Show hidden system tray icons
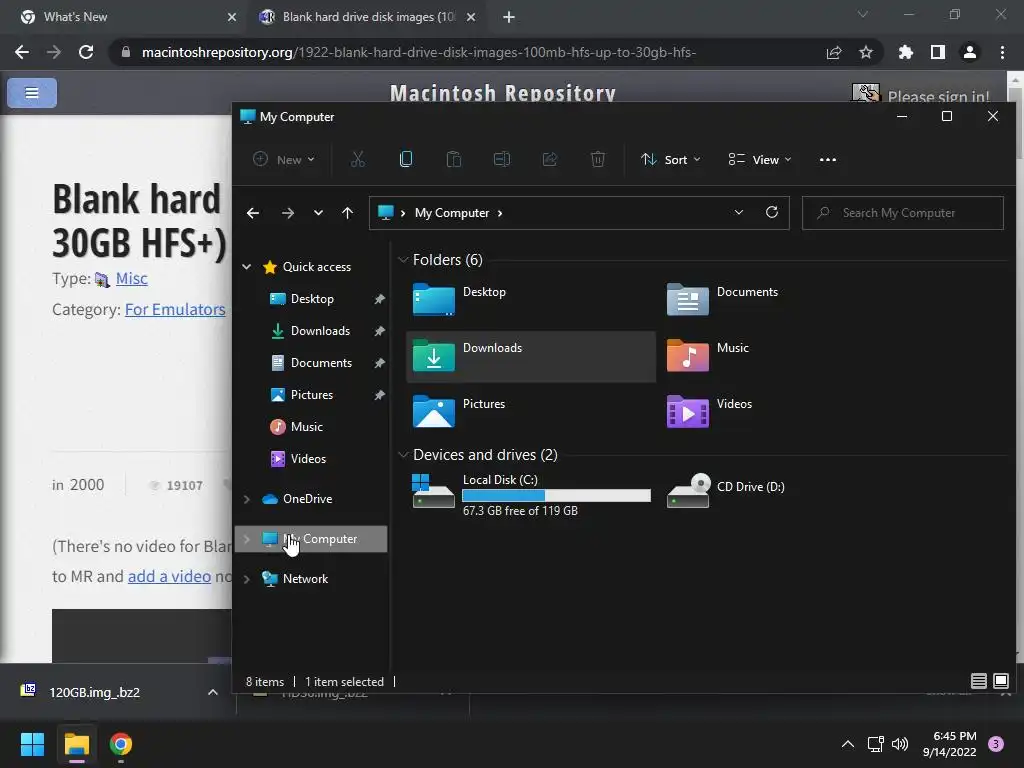The image size is (1024, 768). pos(848,744)
